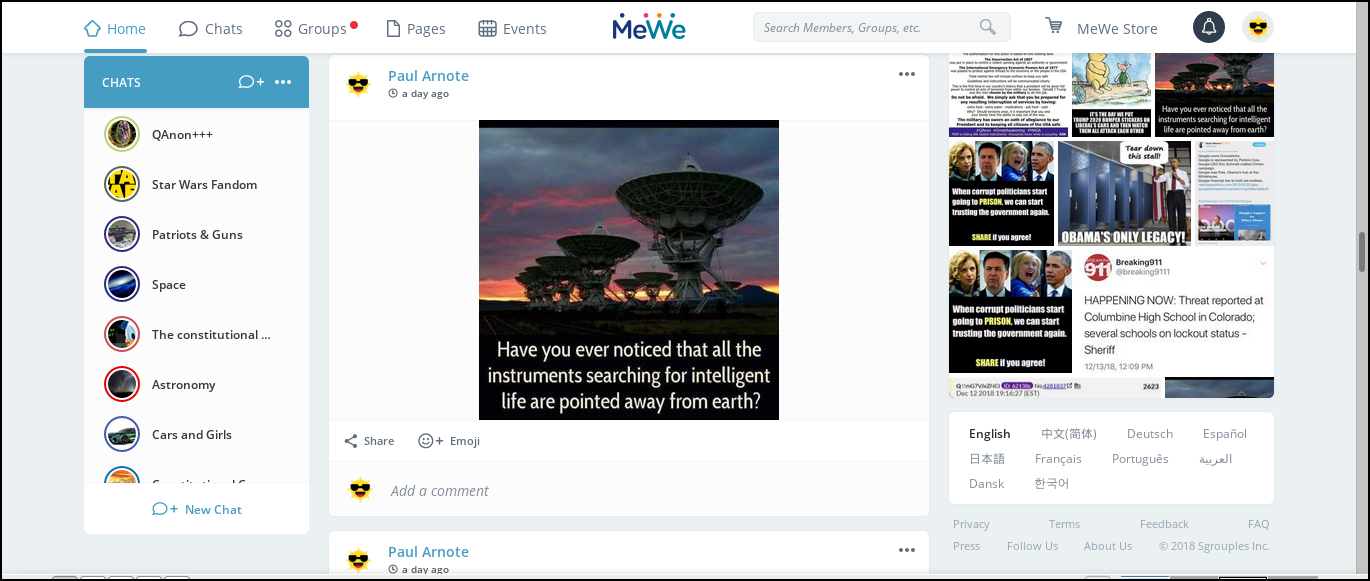Image resolution: width=1370 pixels, height=581 pixels.
Task: Open small telescope thumbnail in gallery
Action: (x=1214, y=94)
